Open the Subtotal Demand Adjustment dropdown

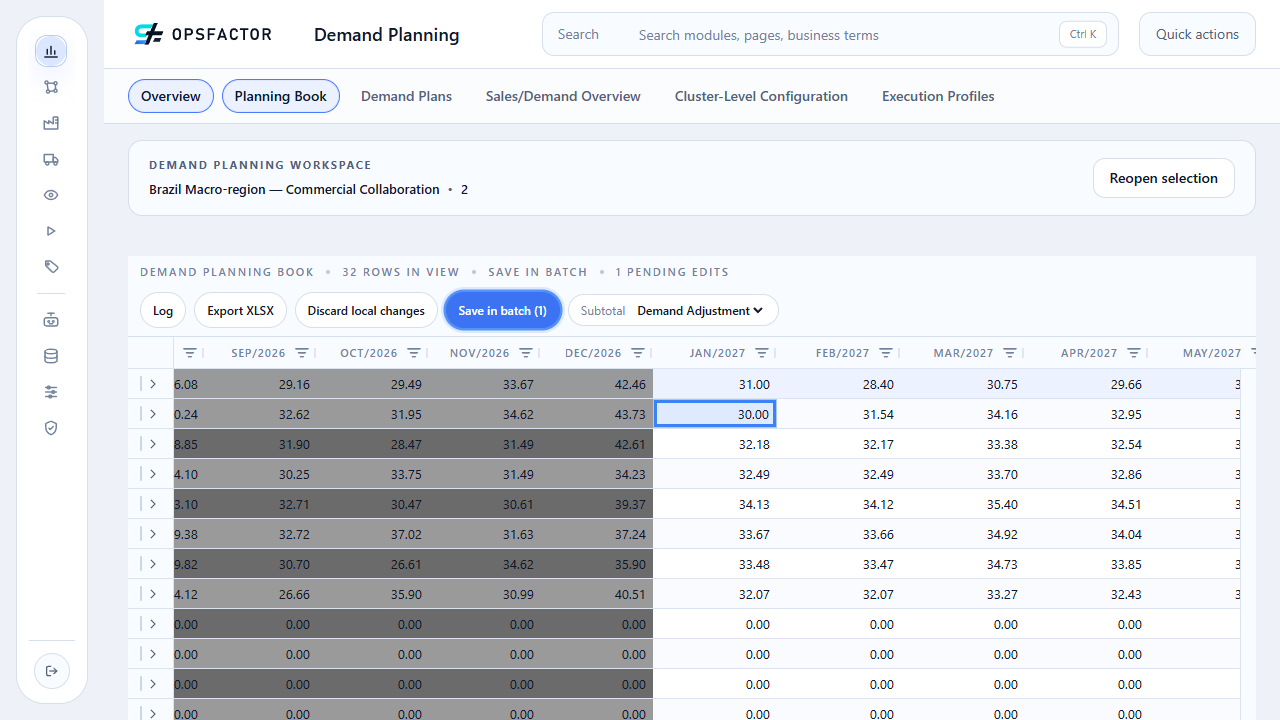click(700, 311)
